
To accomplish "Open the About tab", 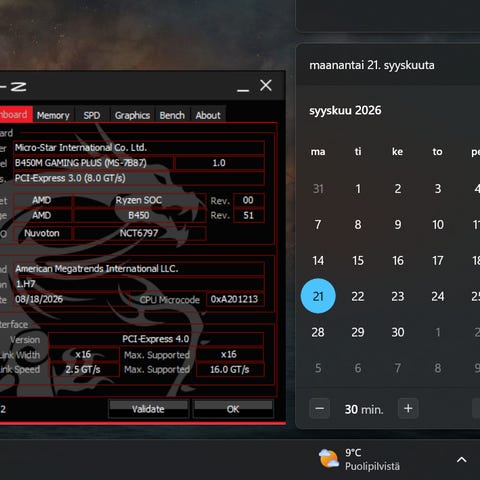I will (208, 115).
